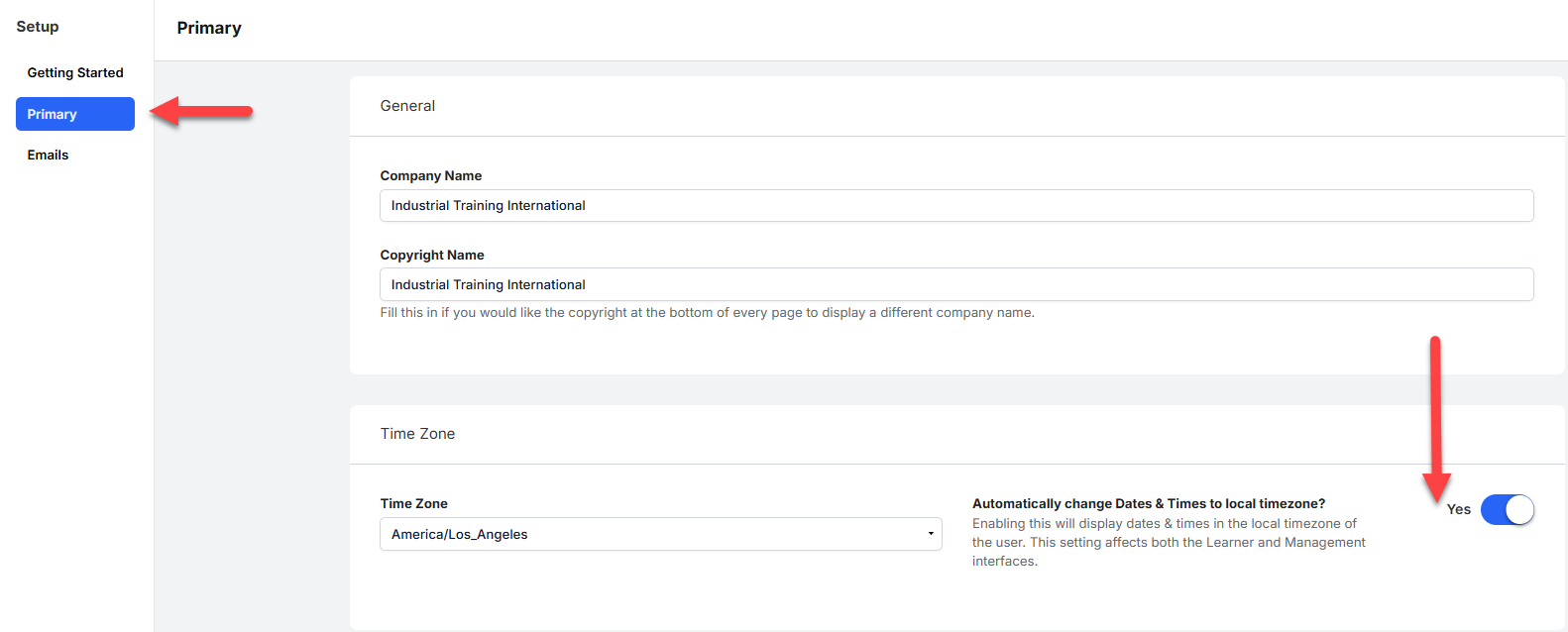This screenshot has height=632, width=1568.
Task: Click the General section heading
Action: pyautogui.click(x=407, y=106)
